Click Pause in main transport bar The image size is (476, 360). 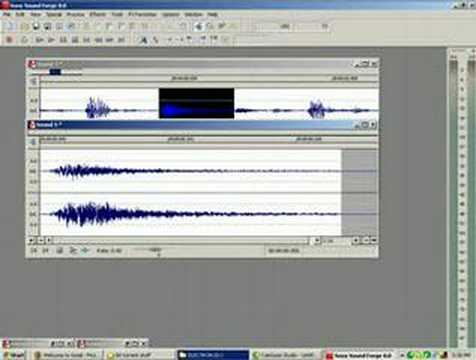63,40
